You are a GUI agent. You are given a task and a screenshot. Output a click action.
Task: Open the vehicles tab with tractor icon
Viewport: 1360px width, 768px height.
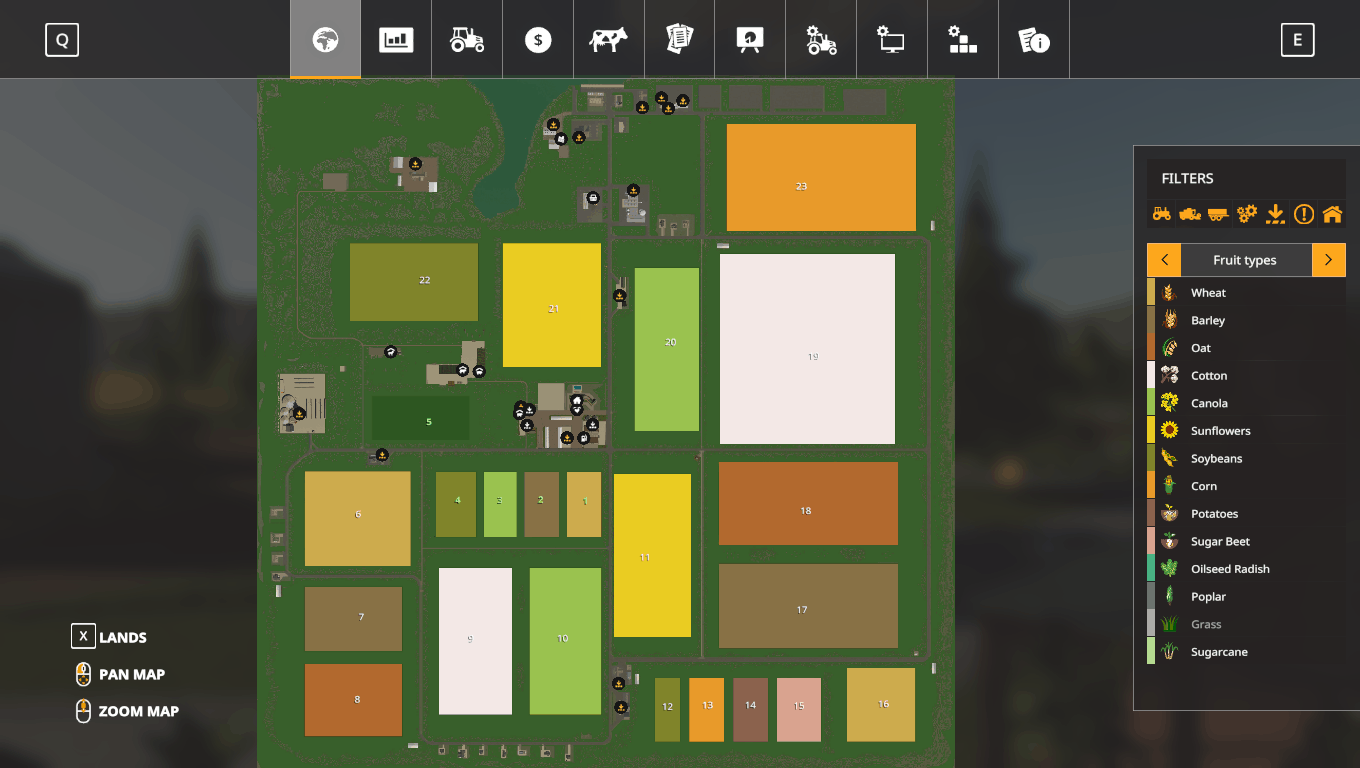tap(467, 40)
